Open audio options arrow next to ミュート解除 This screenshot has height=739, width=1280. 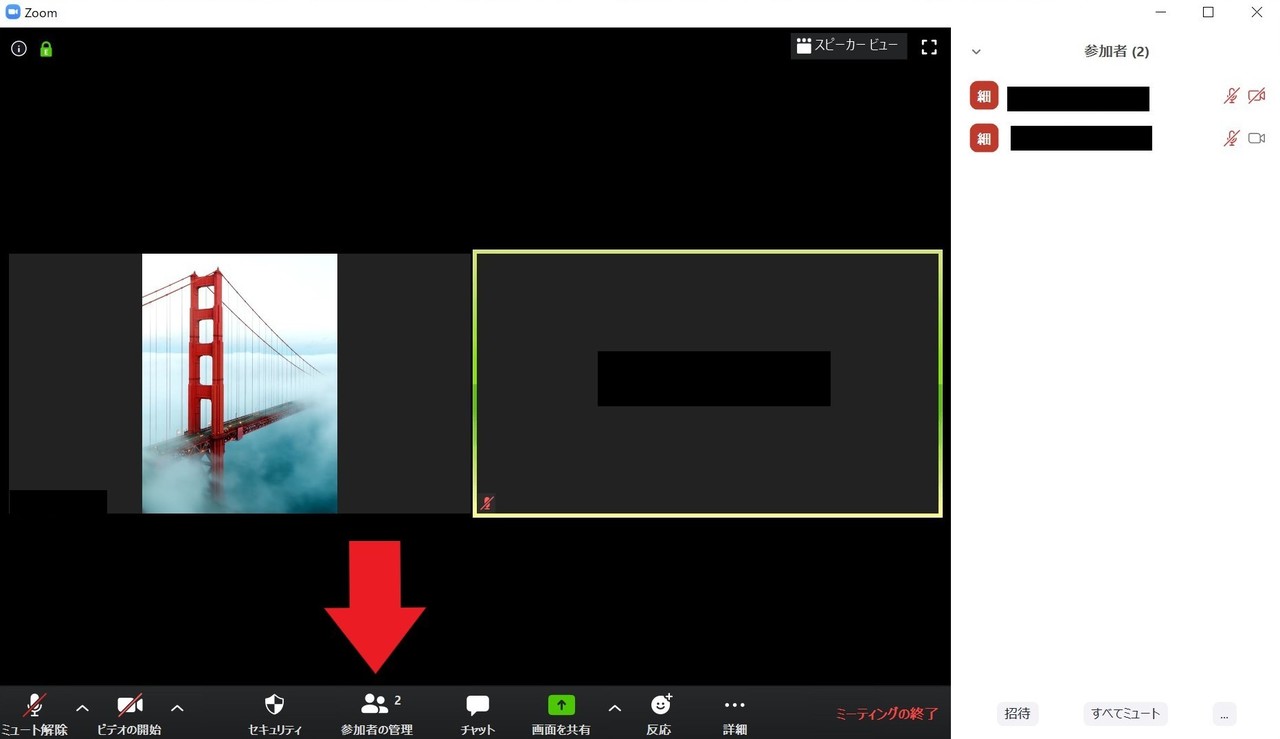(82, 708)
